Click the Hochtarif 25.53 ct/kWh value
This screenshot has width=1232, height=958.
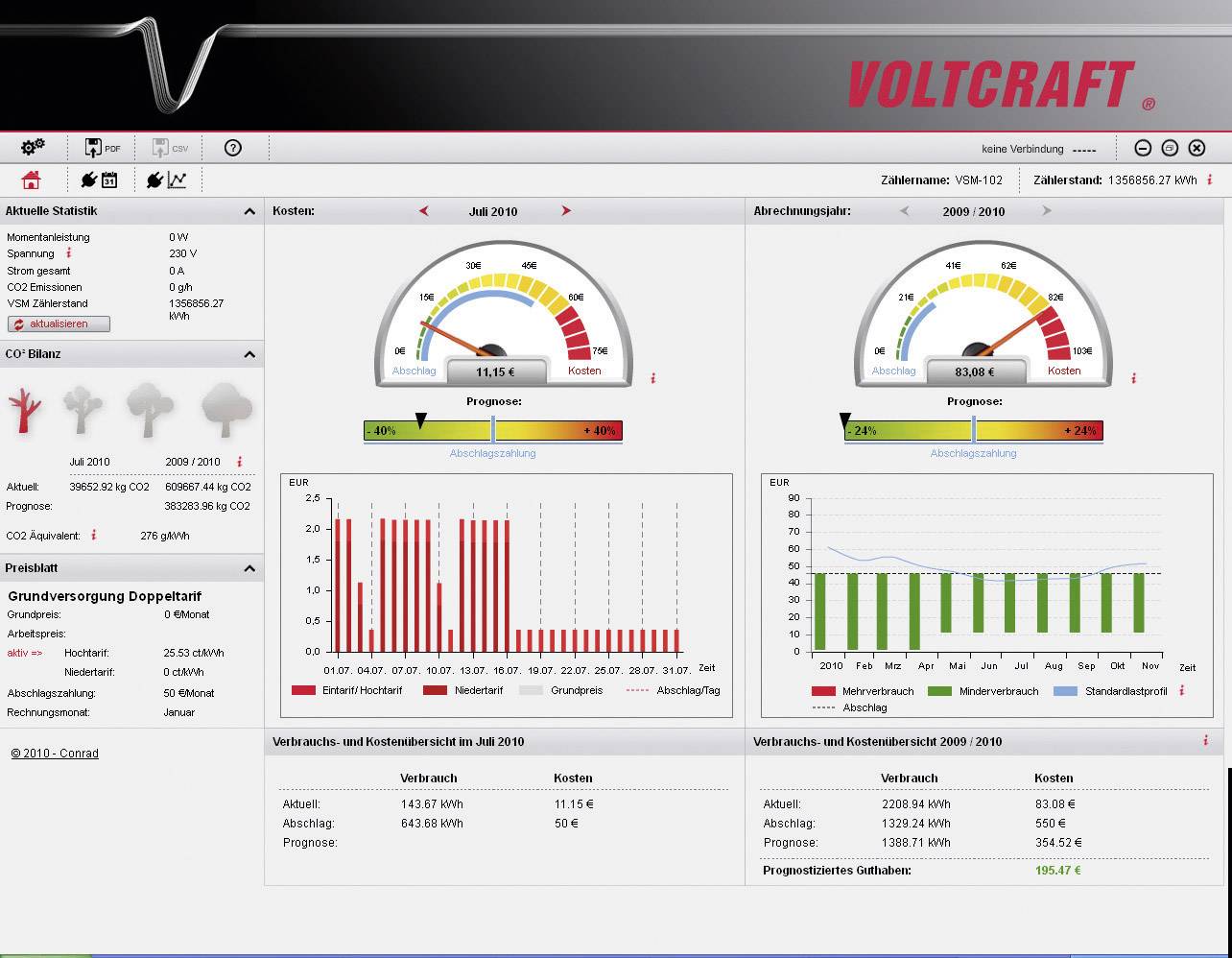(x=194, y=653)
